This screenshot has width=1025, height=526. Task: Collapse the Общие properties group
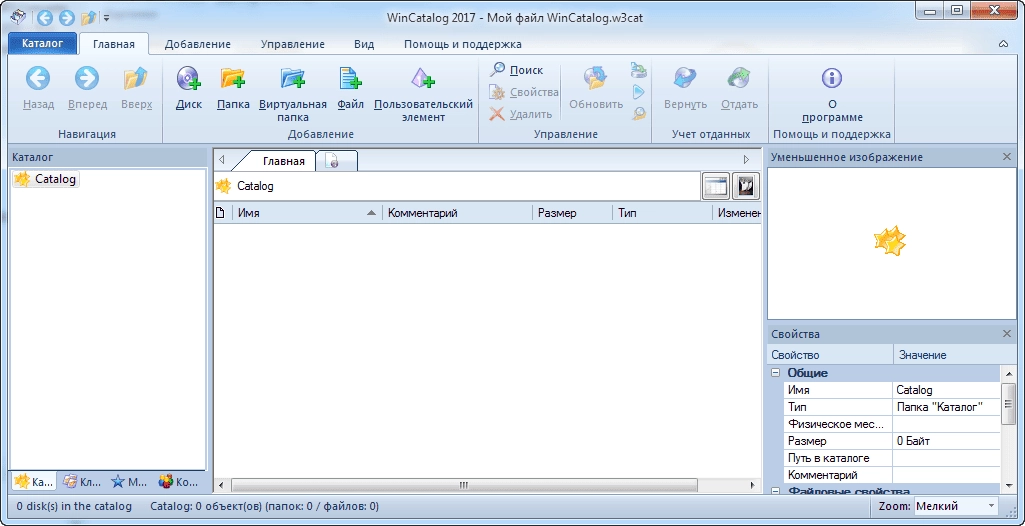coord(776,373)
